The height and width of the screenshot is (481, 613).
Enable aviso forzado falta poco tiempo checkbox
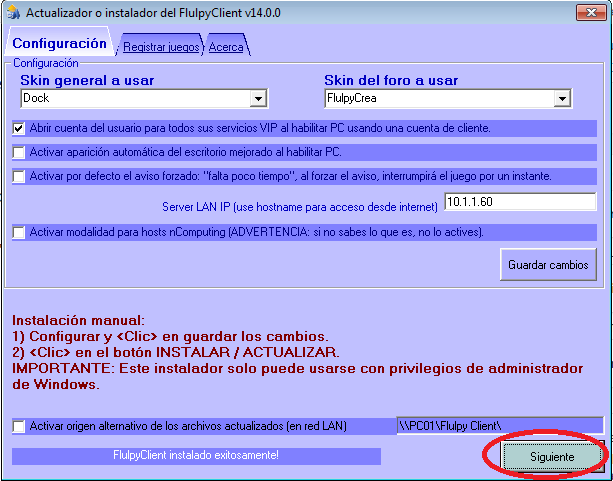[x=18, y=176]
